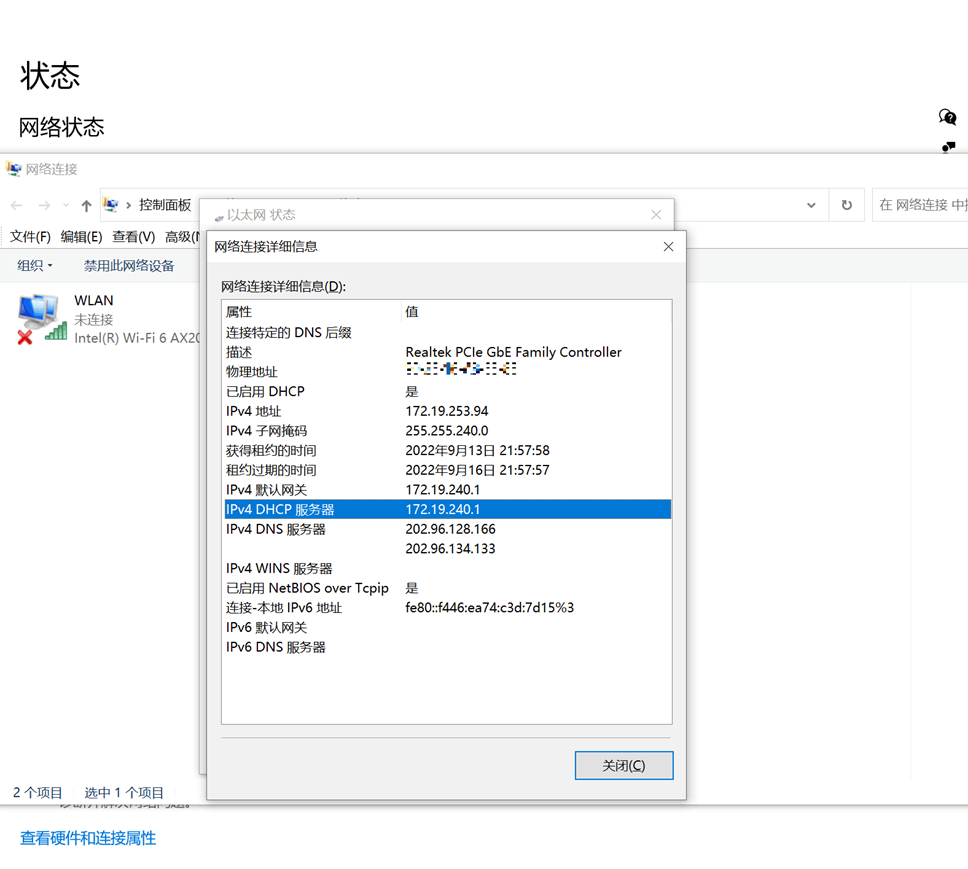Image resolution: width=968 pixels, height=869 pixels.
Task: Open the 文件(F) menu
Action: click(x=30, y=237)
